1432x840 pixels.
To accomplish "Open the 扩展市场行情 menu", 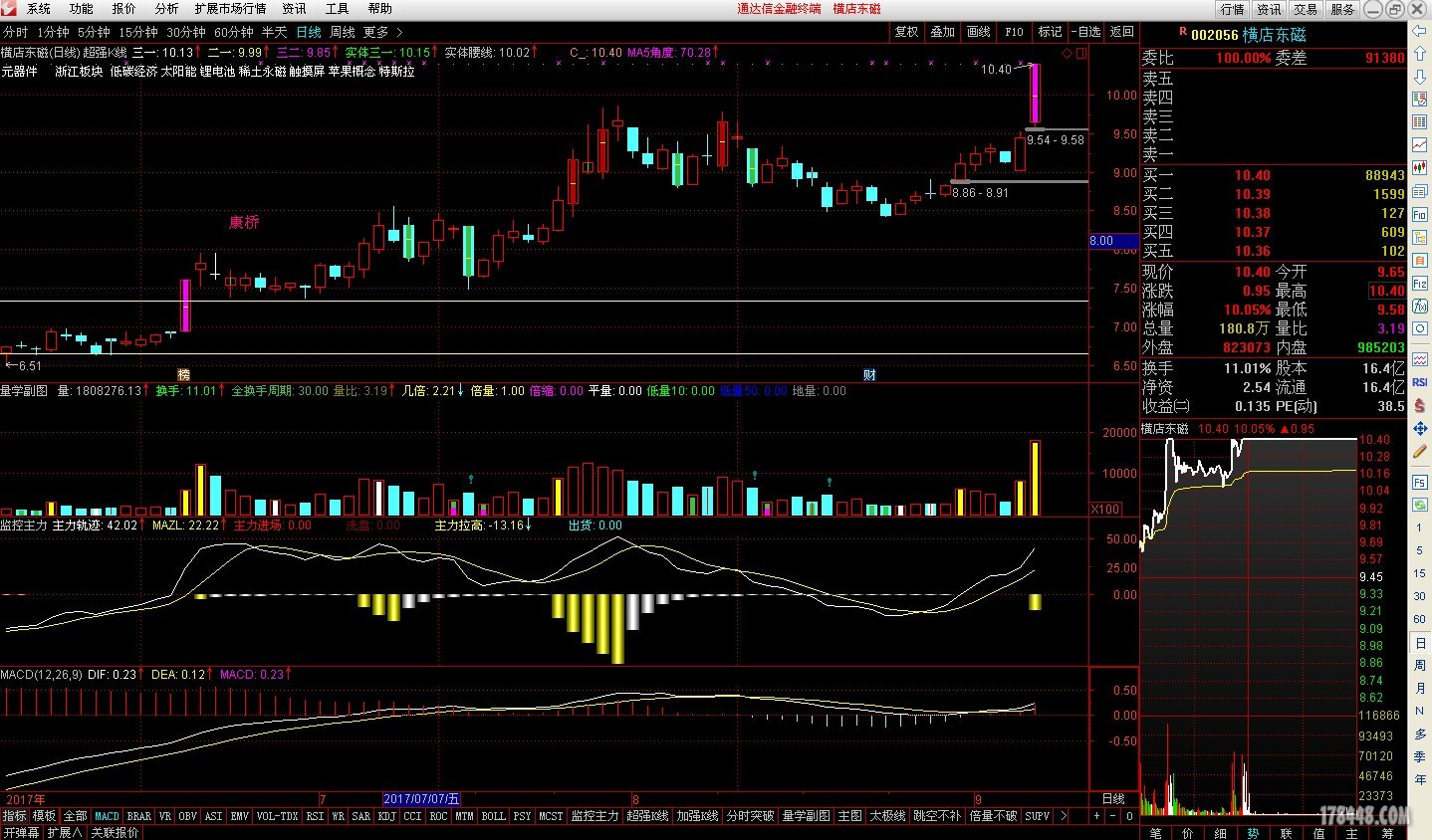I will click(230, 9).
